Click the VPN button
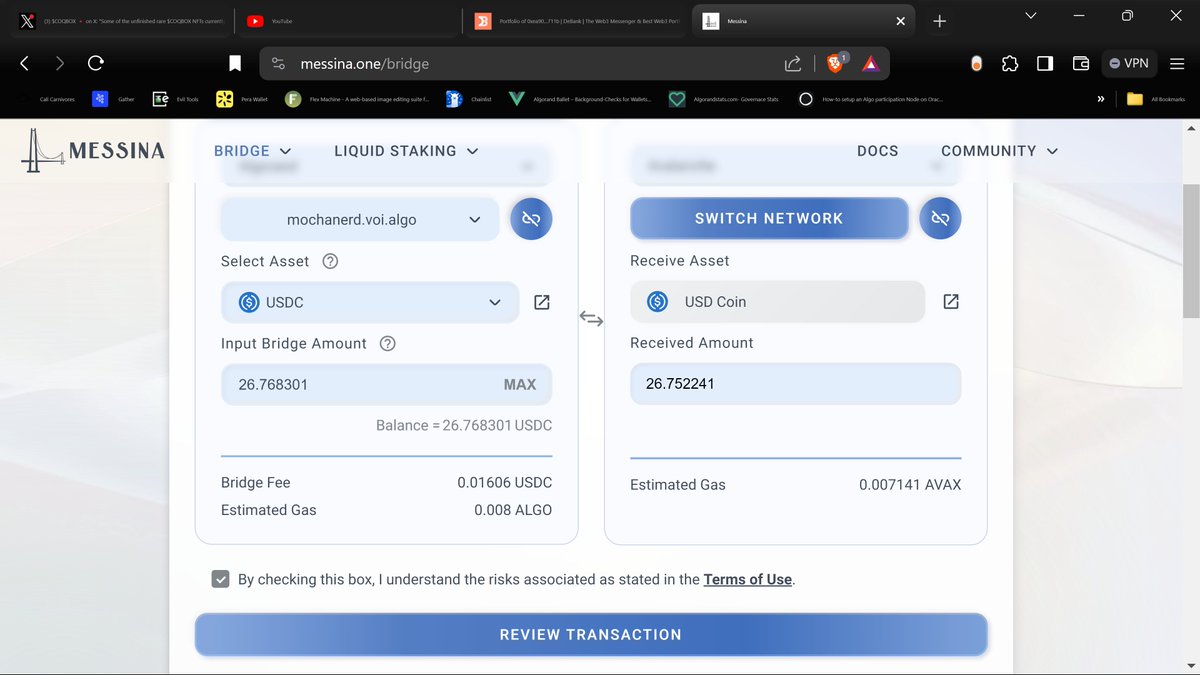Image resolution: width=1200 pixels, height=675 pixels. point(1129,63)
